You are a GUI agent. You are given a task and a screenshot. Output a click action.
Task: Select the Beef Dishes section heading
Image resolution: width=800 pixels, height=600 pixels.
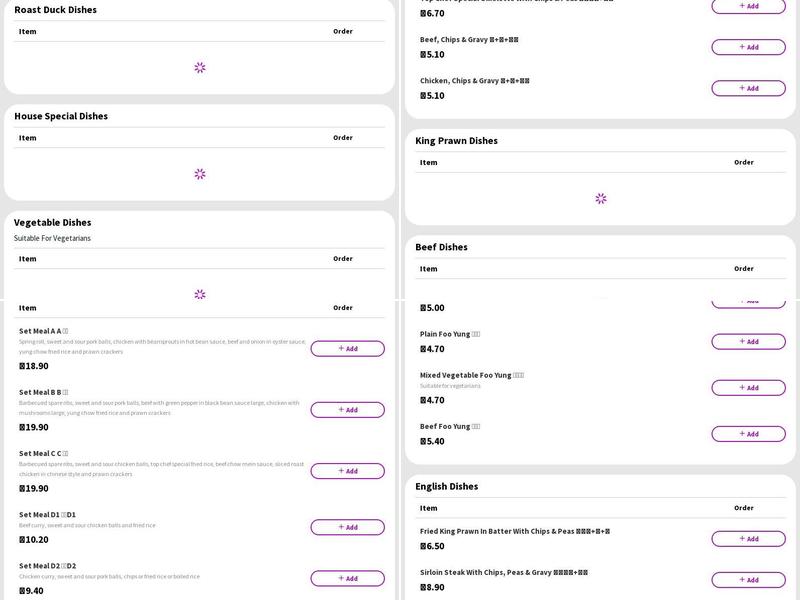[x=441, y=247]
